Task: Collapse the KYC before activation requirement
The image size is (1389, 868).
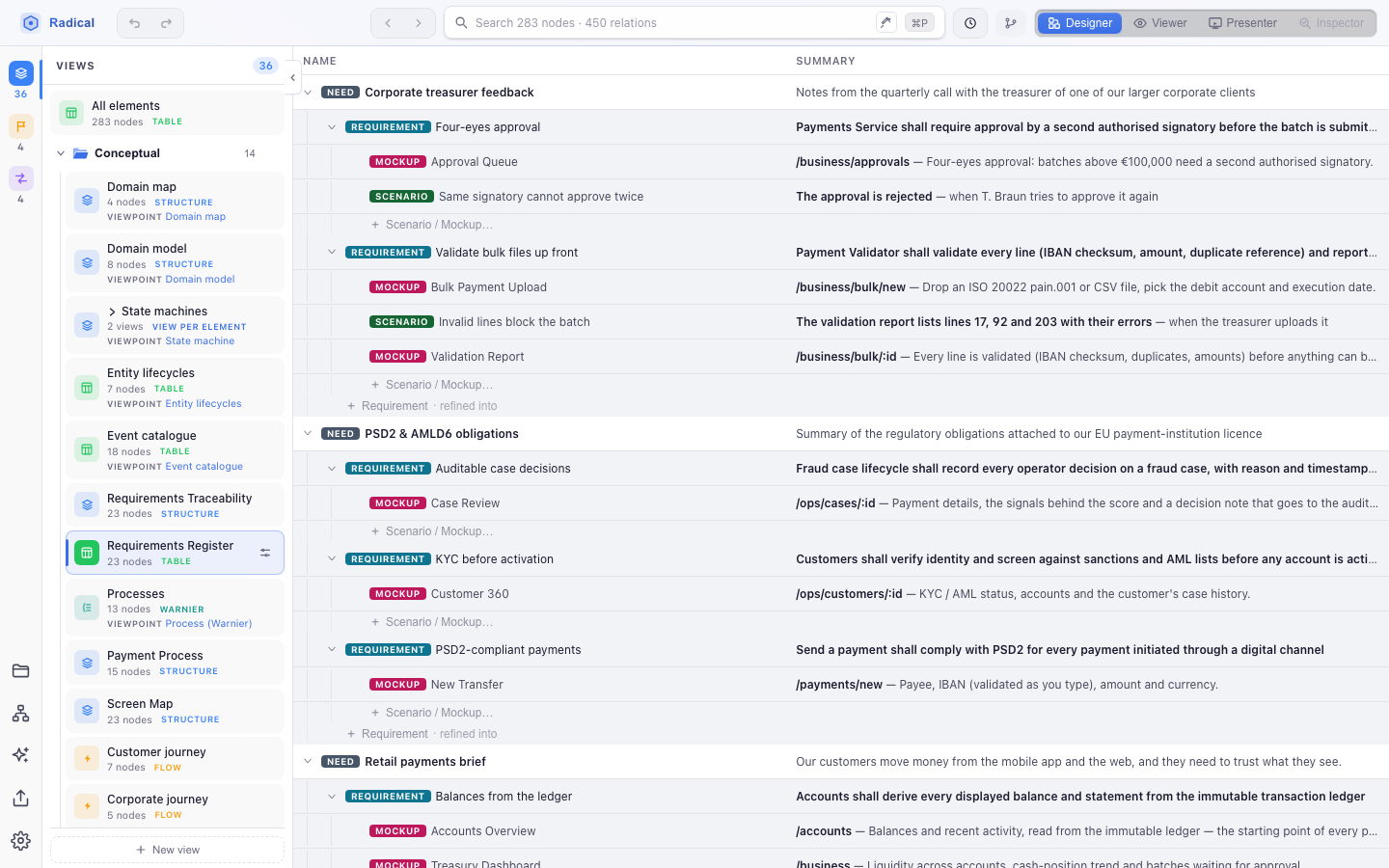Action: click(x=332, y=559)
